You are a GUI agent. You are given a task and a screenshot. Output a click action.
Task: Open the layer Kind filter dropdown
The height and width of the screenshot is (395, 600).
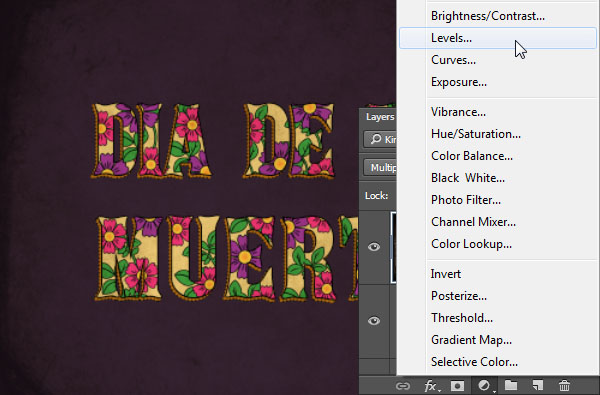(380, 139)
